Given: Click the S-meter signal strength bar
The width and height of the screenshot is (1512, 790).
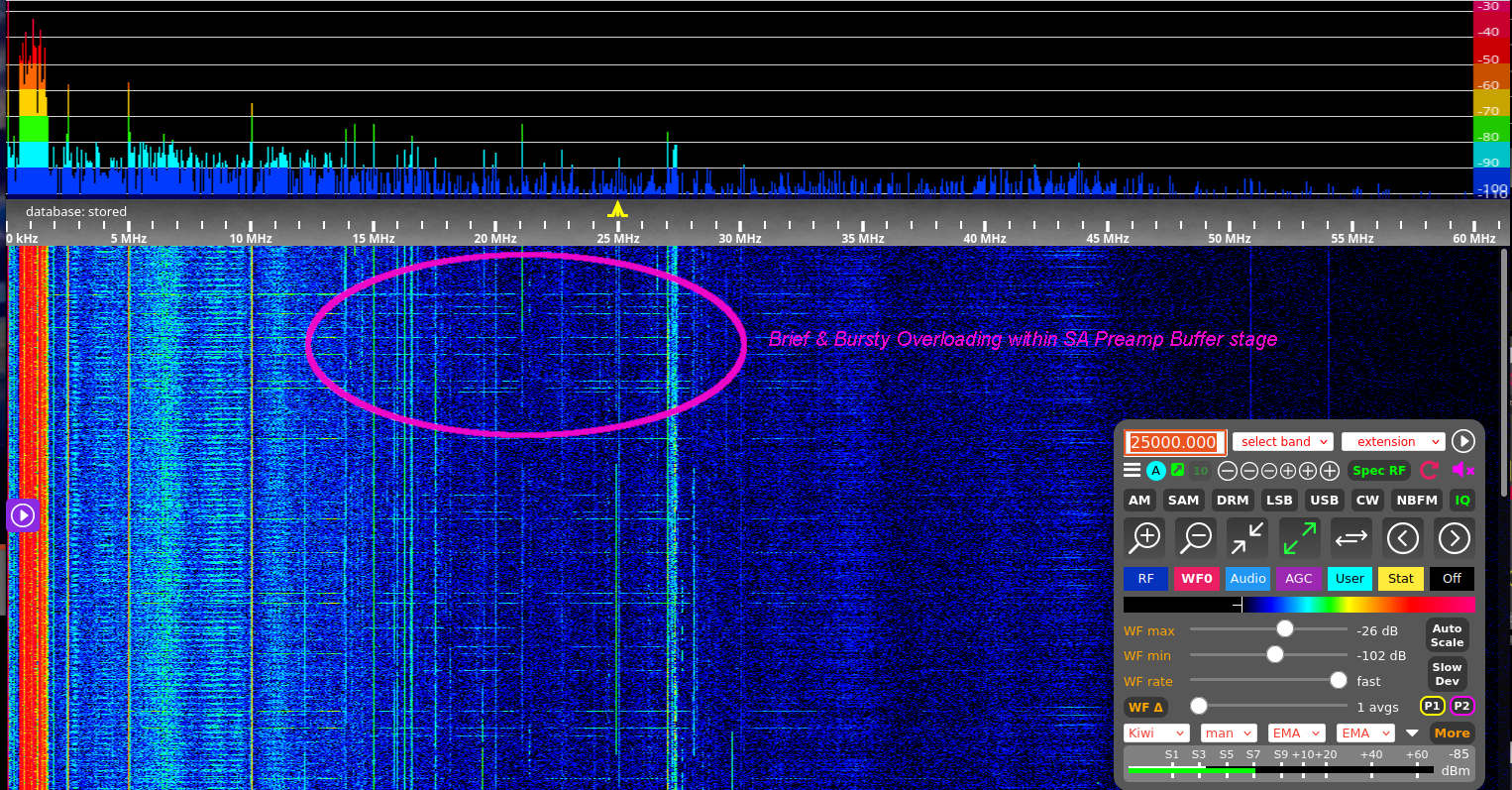Looking at the screenshot, I should point(1280,770).
